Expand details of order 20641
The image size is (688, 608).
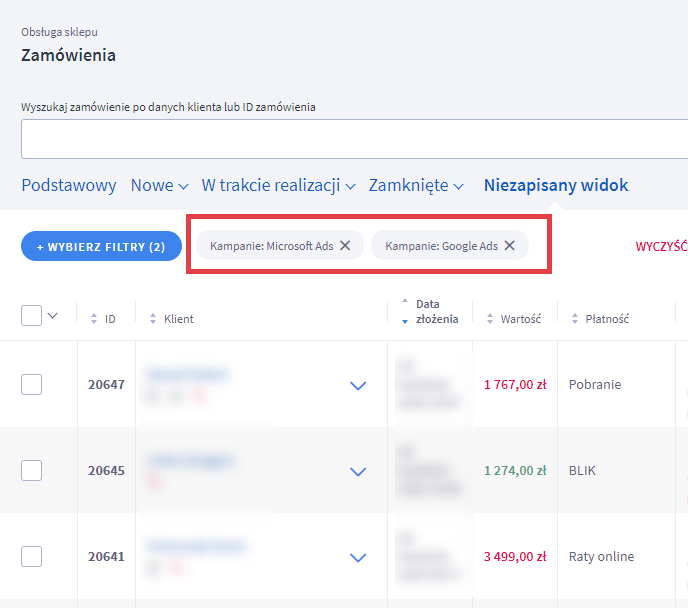pos(358,557)
